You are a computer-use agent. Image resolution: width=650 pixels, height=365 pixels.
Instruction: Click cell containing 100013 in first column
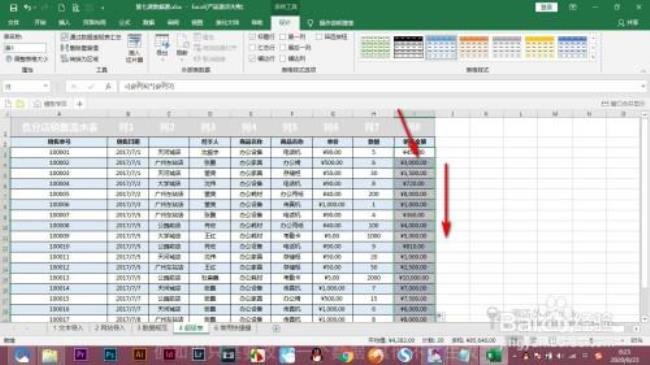tap(59, 278)
